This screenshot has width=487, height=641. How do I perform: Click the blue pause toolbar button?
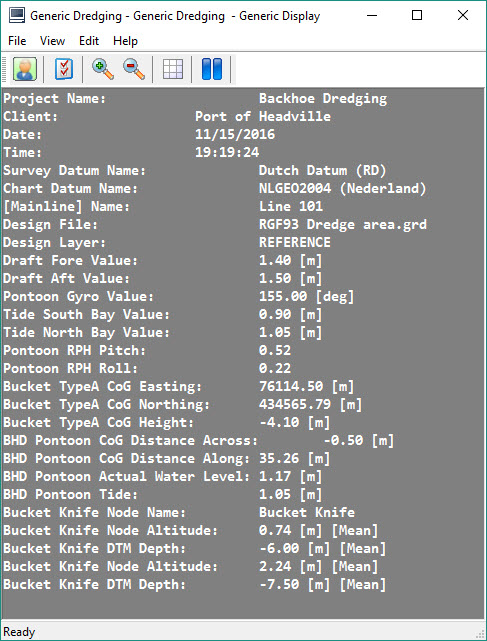[x=212, y=69]
